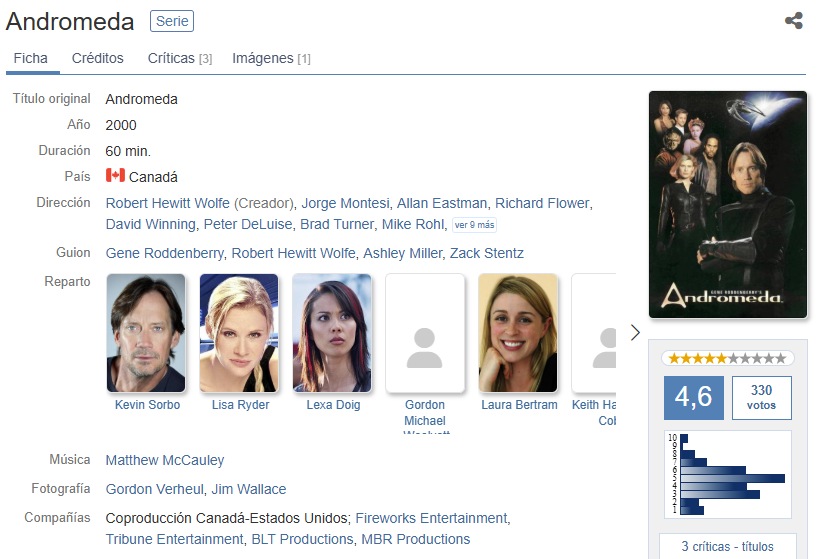Select the year value 2000

pos(121,125)
